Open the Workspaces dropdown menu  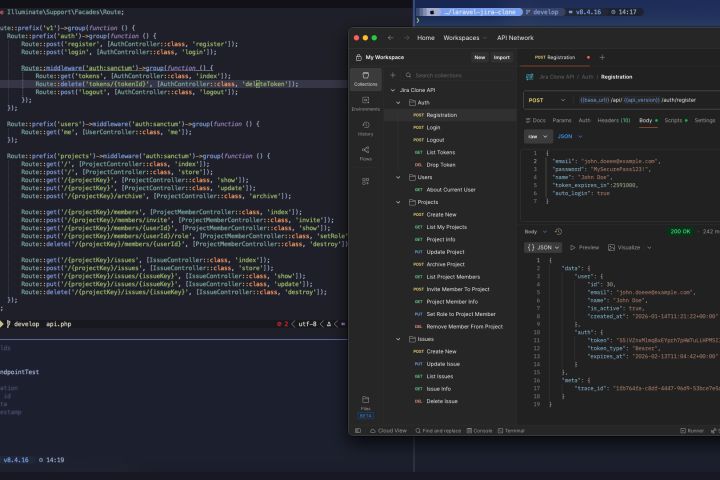point(464,38)
